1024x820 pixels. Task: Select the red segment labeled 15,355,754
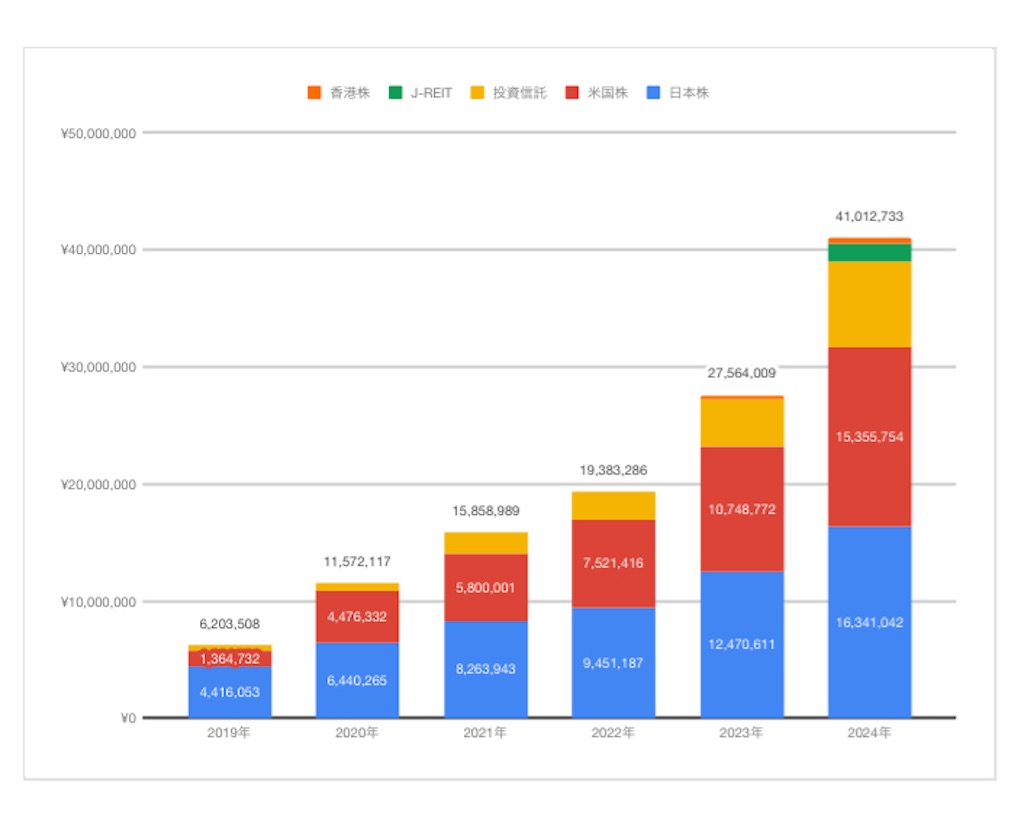[869, 437]
